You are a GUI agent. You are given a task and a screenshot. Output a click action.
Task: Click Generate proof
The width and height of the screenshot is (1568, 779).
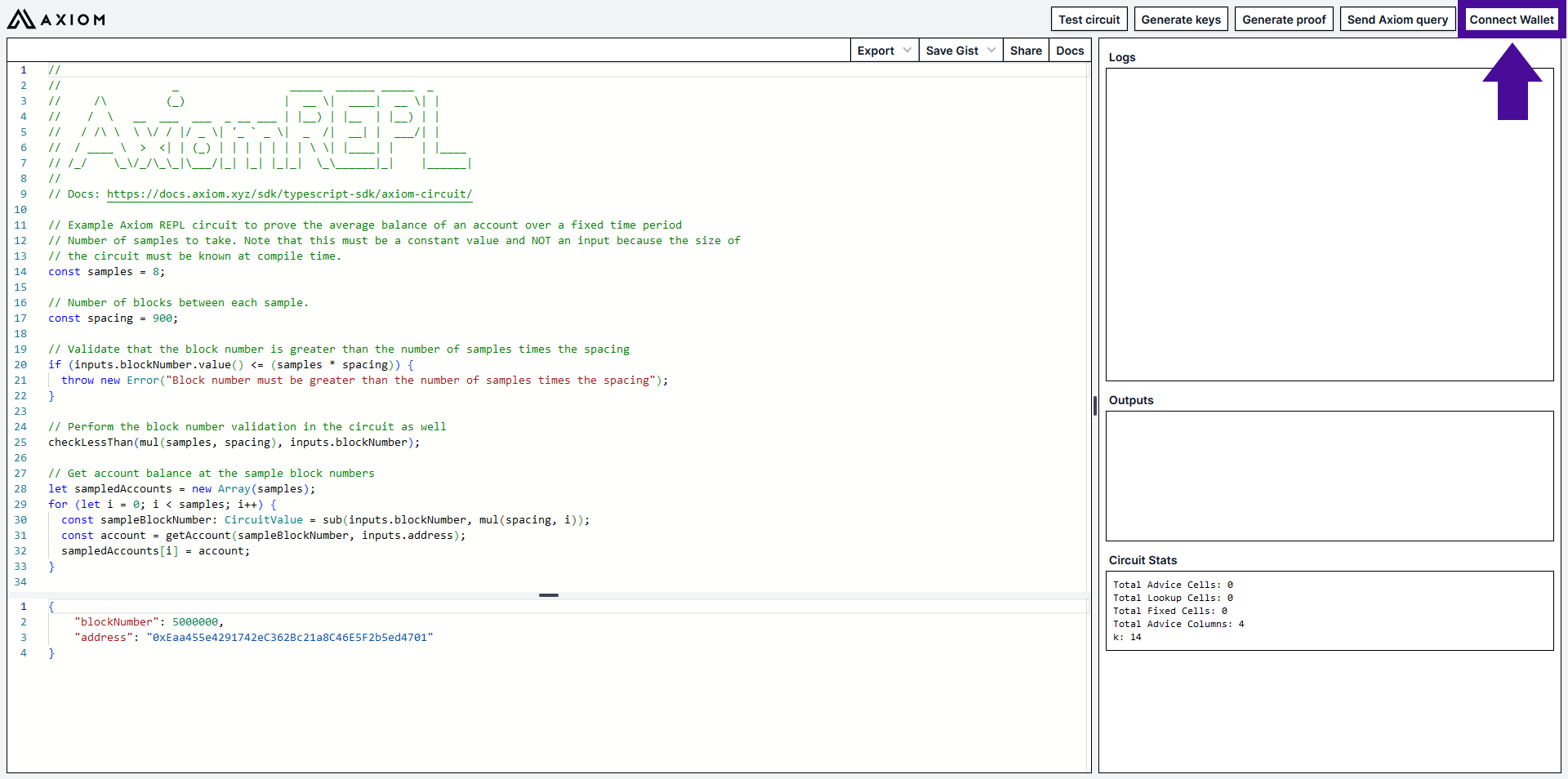1283,20
